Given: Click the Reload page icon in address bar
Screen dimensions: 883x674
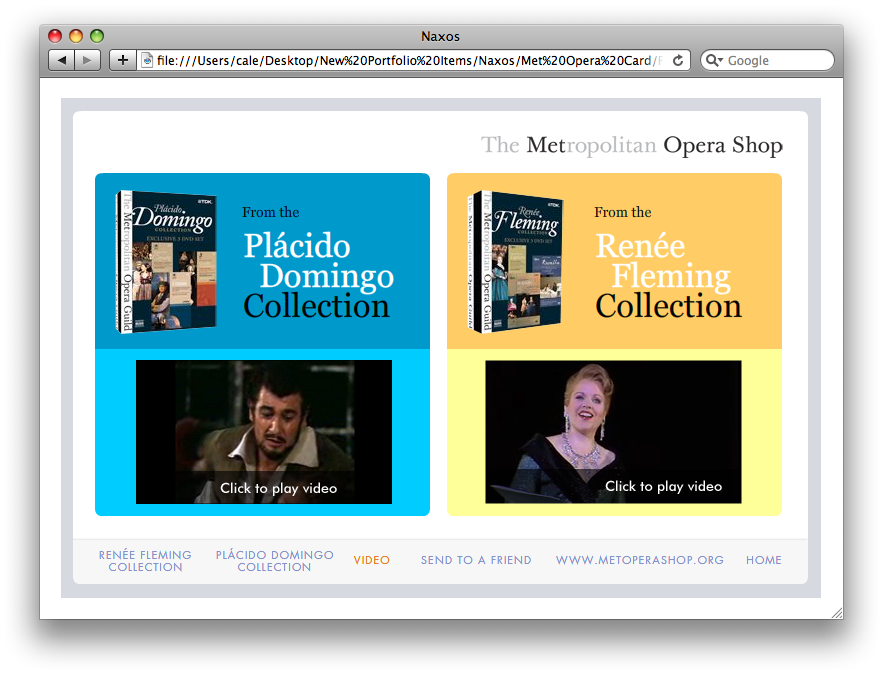Looking at the screenshot, I should pos(678,60).
